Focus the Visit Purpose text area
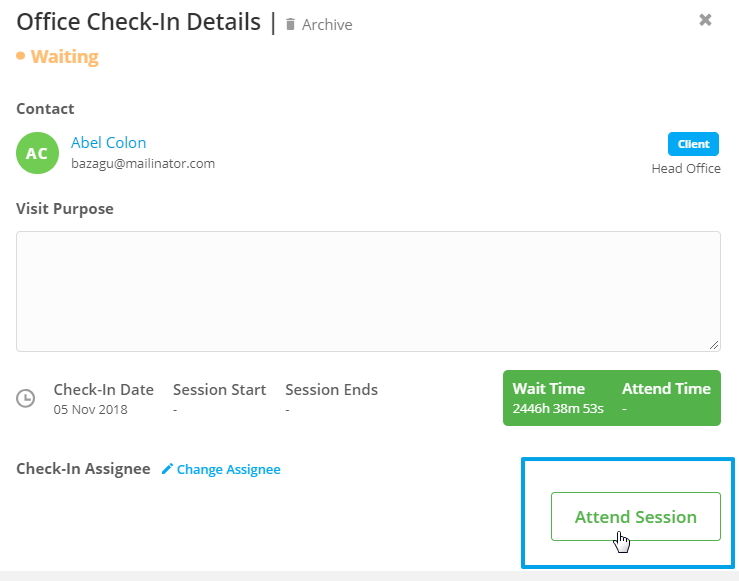The width and height of the screenshot is (739, 581). [368, 291]
